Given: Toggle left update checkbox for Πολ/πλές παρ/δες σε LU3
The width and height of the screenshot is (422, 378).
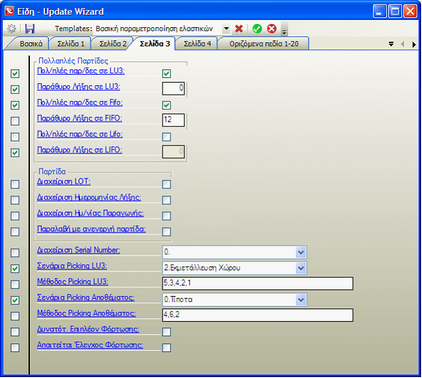Looking at the screenshot, I should pos(15,73).
